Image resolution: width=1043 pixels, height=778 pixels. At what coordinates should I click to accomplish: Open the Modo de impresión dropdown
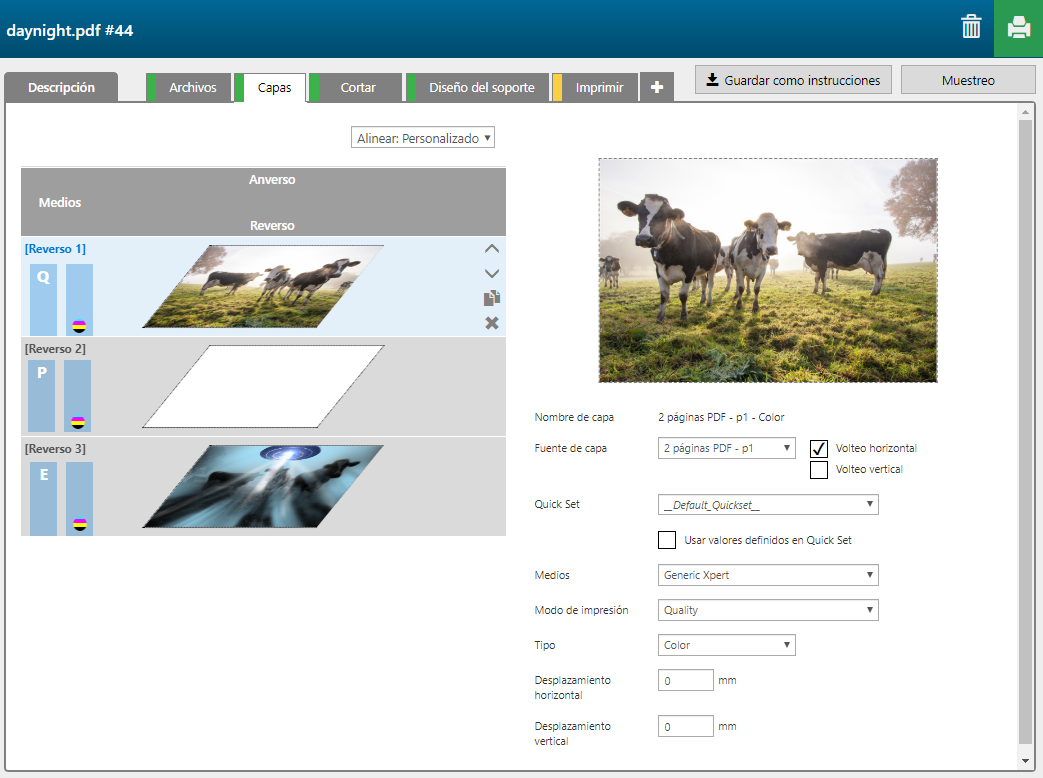coord(768,610)
